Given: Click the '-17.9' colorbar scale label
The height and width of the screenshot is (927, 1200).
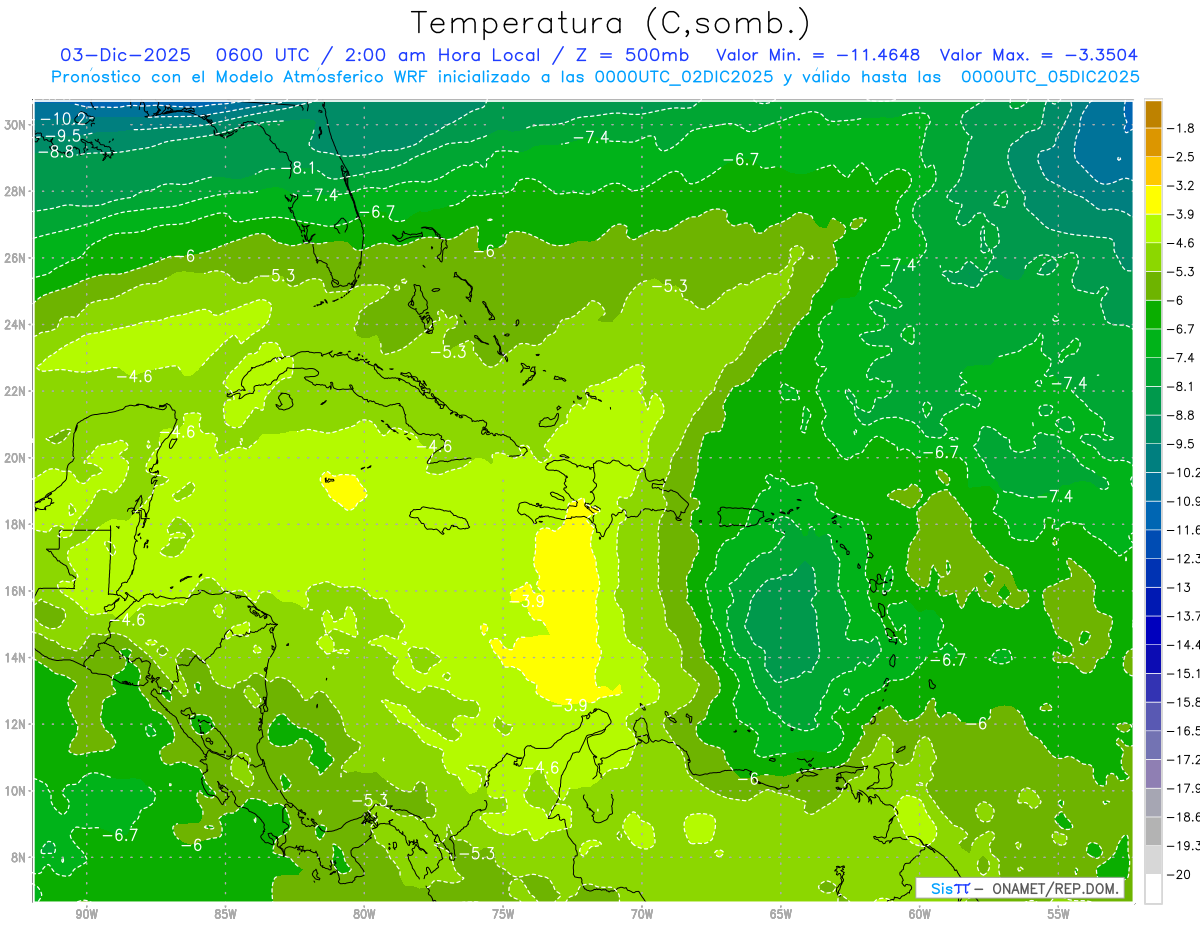Looking at the screenshot, I should tap(1182, 788).
